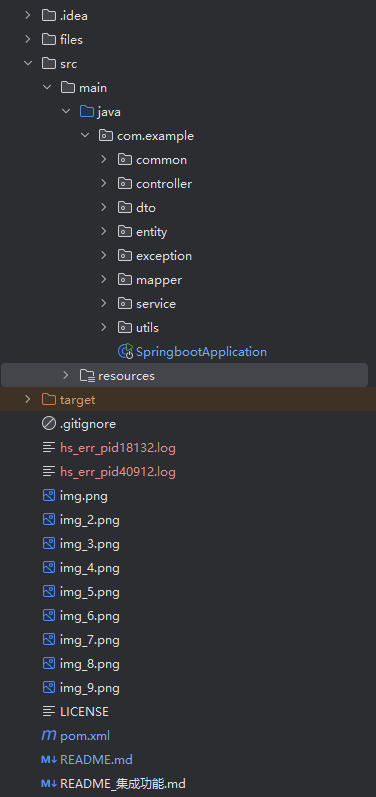Select the controller package name

pos(164,183)
